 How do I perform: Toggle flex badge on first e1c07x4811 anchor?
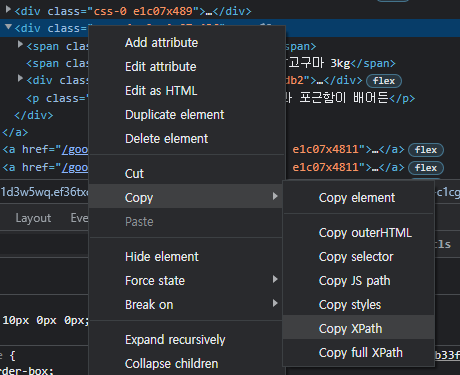[x=426, y=150]
